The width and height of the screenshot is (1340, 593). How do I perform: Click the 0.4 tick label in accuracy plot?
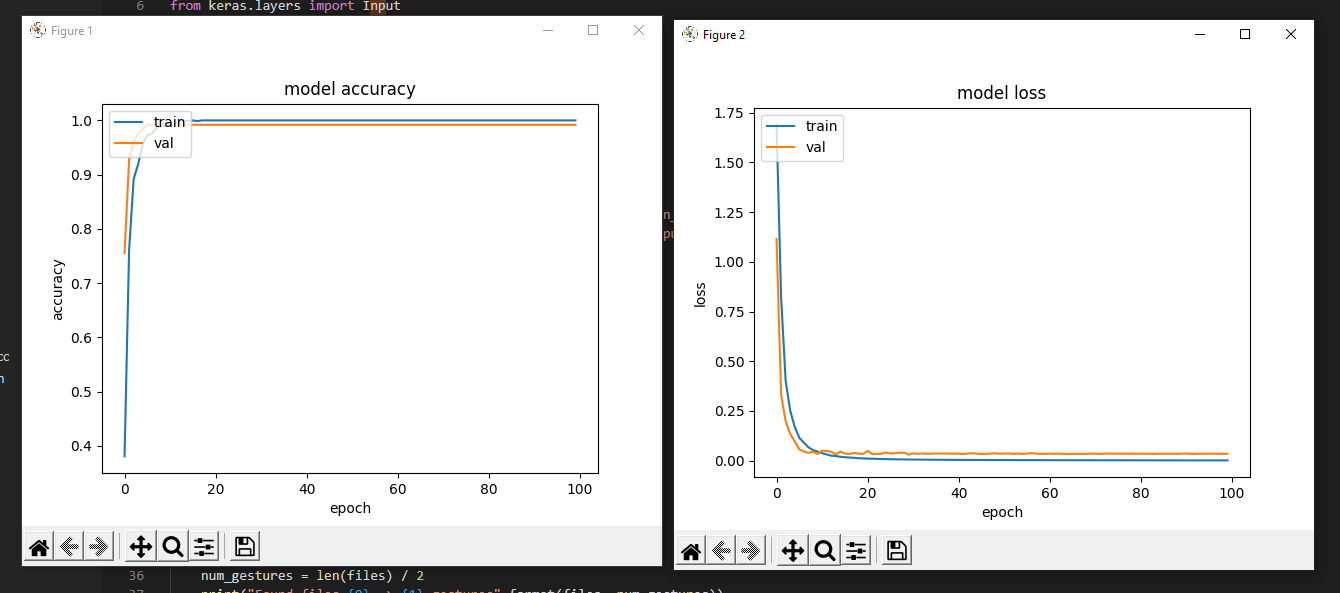[81, 446]
